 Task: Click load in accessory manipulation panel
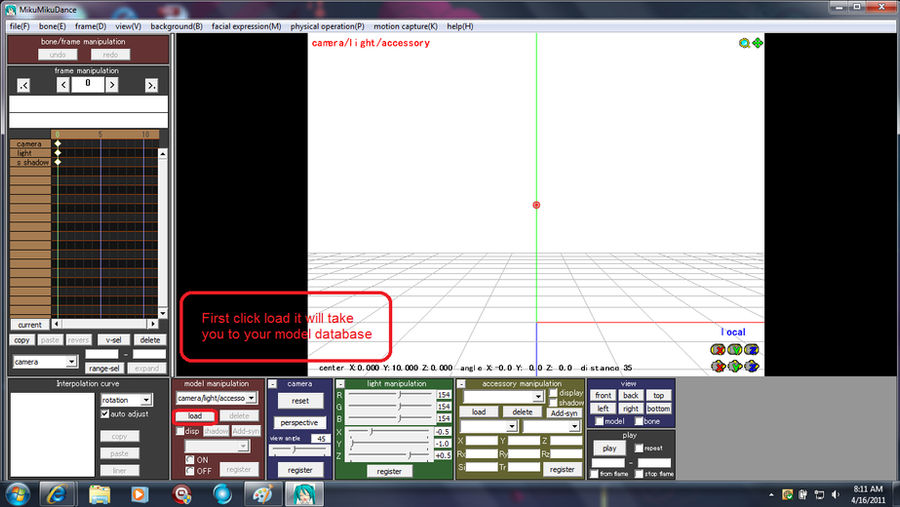[479, 412]
